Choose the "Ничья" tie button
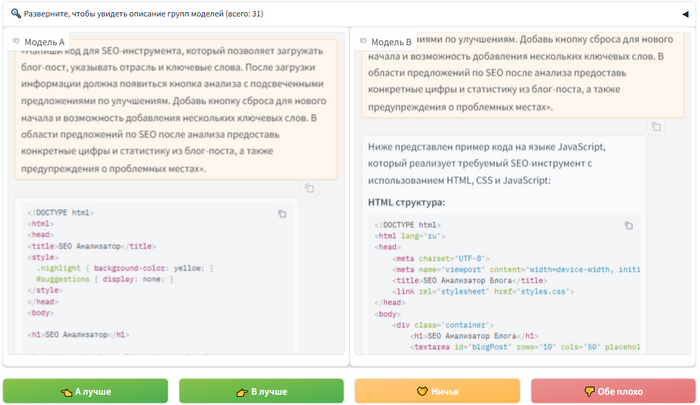Screen dimensions: 700x405 pos(437,391)
